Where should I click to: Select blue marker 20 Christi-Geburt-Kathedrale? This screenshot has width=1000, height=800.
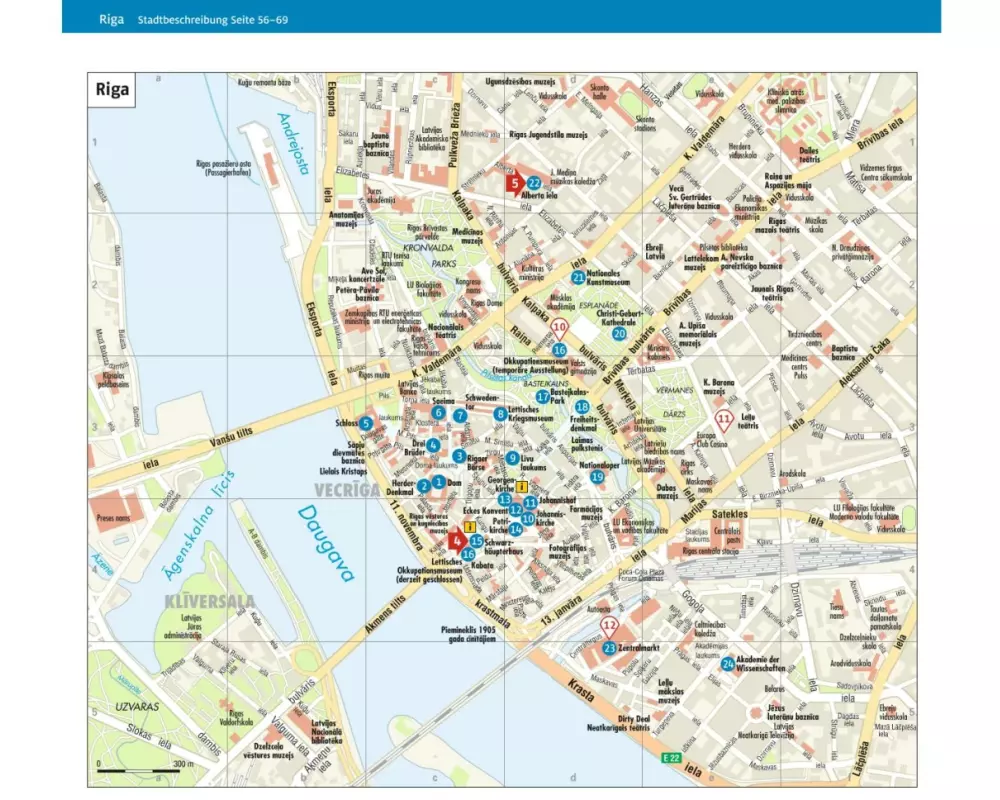click(619, 333)
